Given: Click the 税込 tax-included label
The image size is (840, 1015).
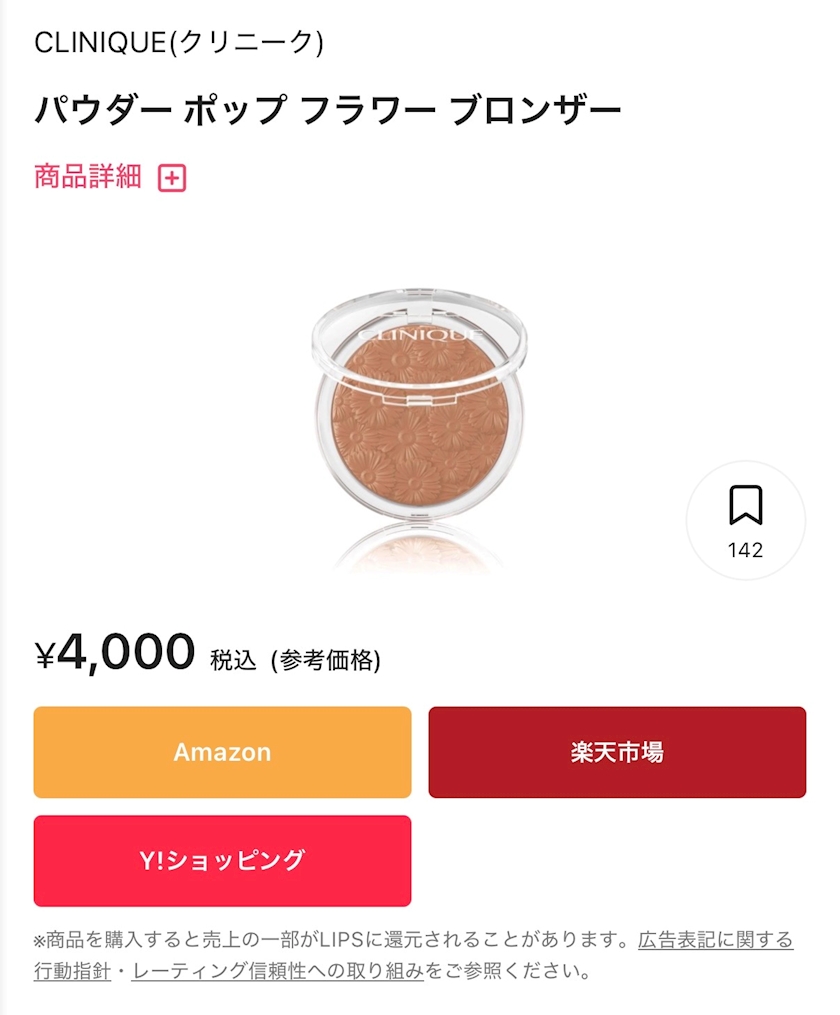Looking at the screenshot, I should (x=233, y=660).
